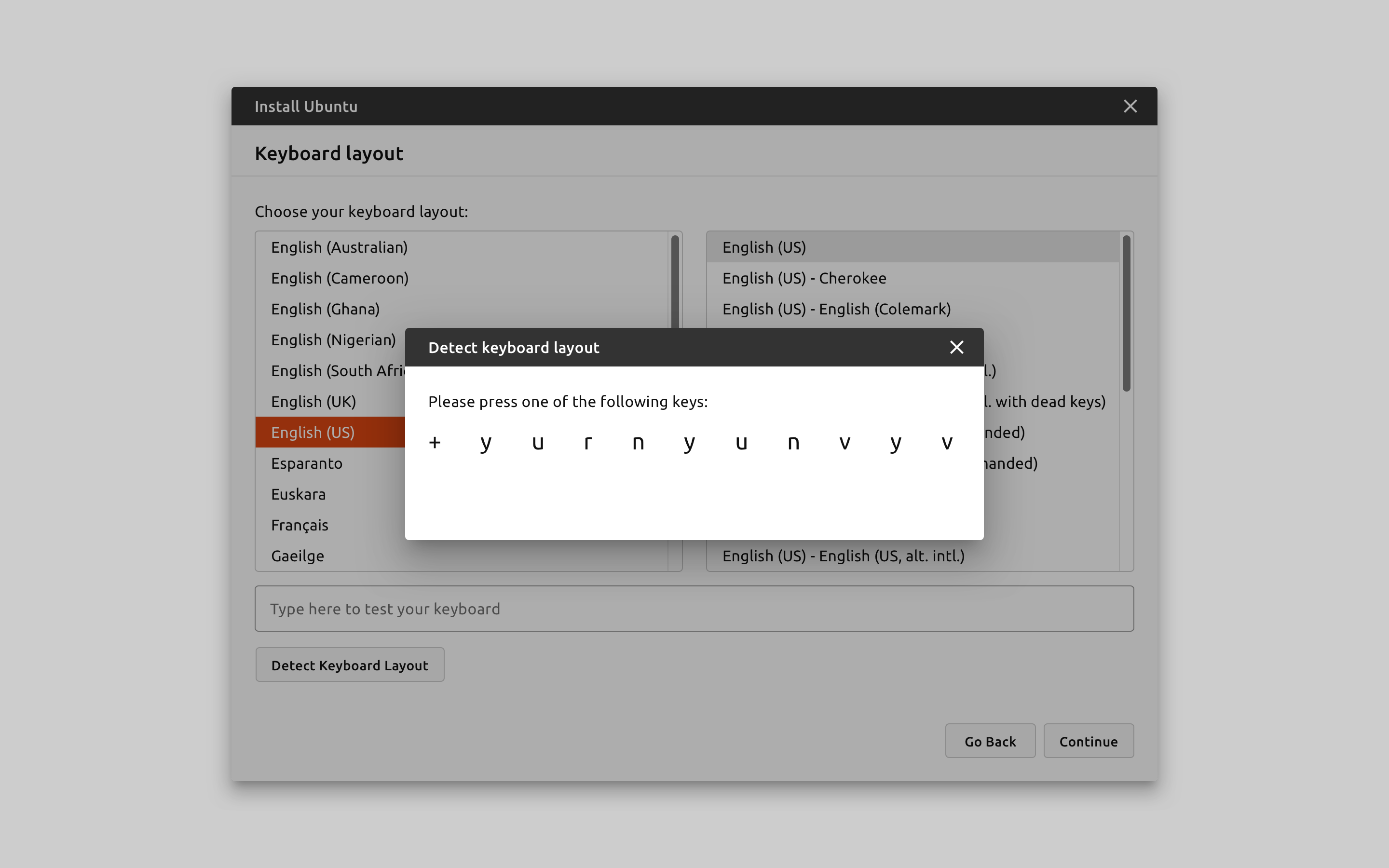Image resolution: width=1389 pixels, height=868 pixels.
Task: Click the Go Back button
Action: [990, 741]
